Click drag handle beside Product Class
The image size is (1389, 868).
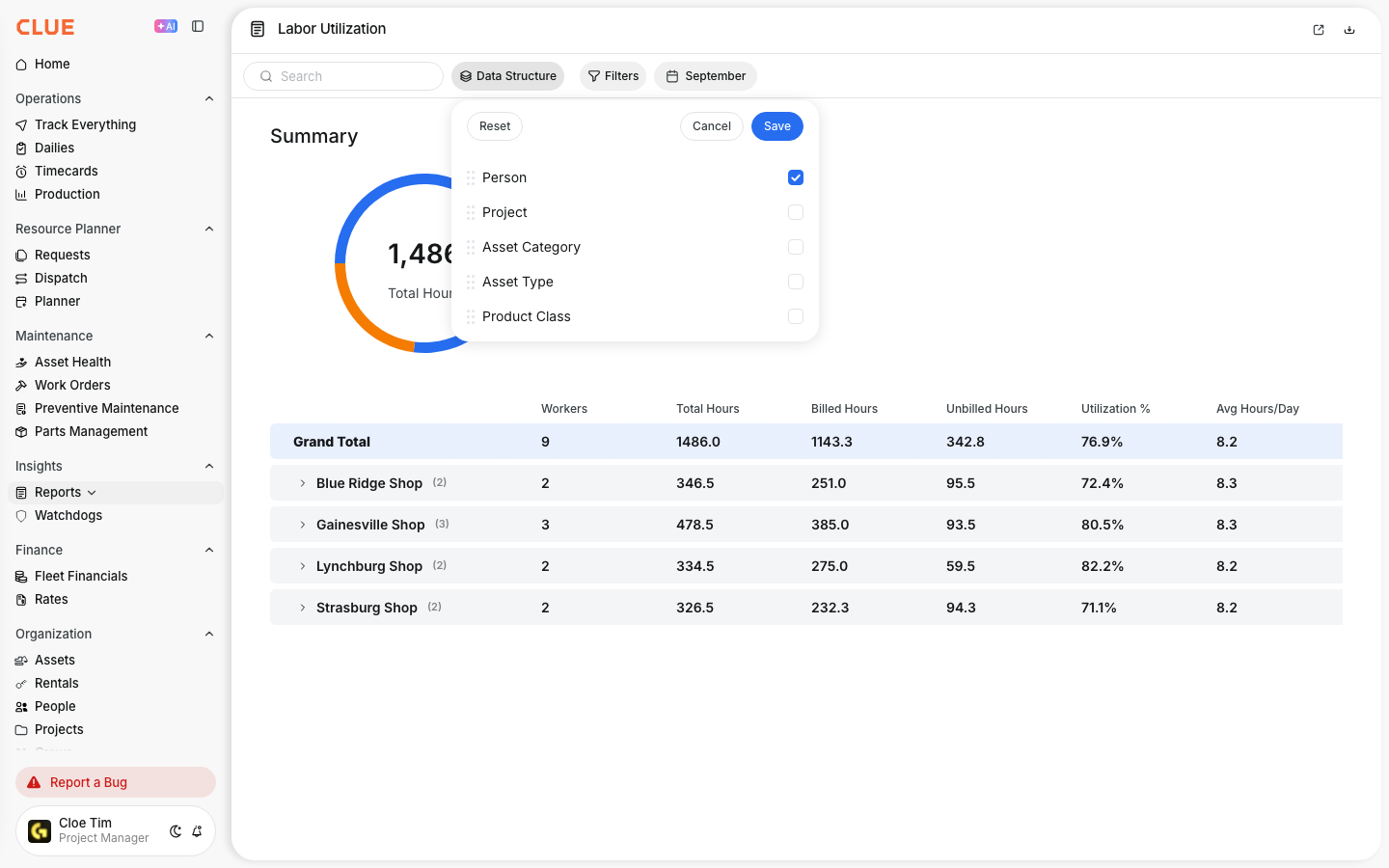(471, 316)
